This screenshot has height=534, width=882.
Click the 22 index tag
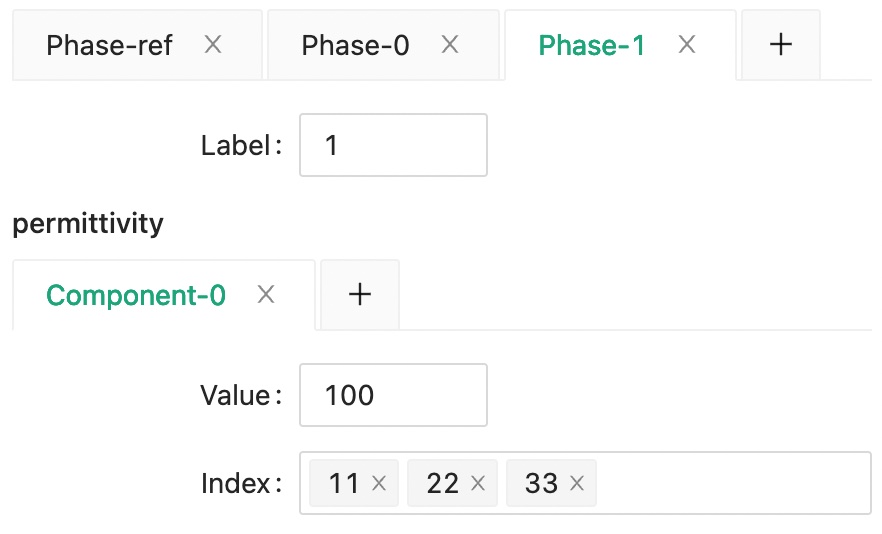442,484
